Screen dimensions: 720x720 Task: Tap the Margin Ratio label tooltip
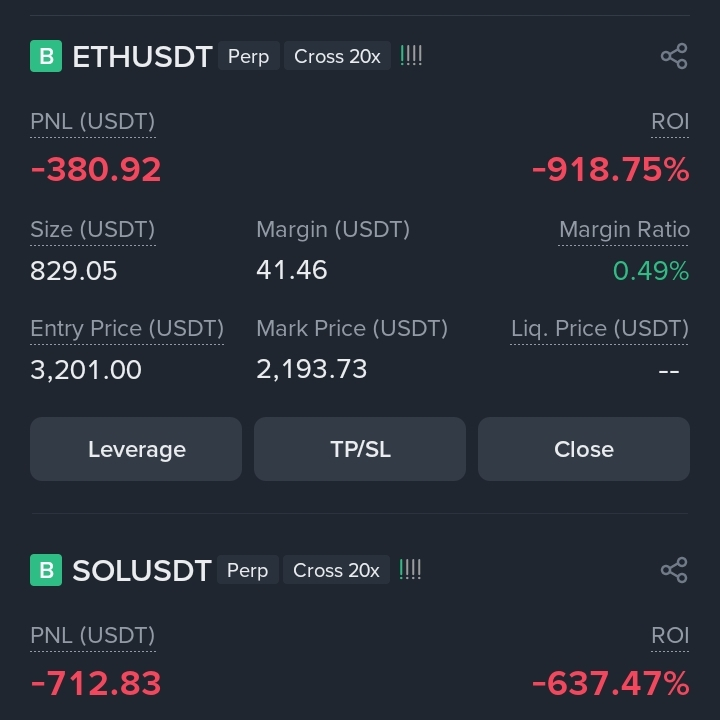coord(624,230)
